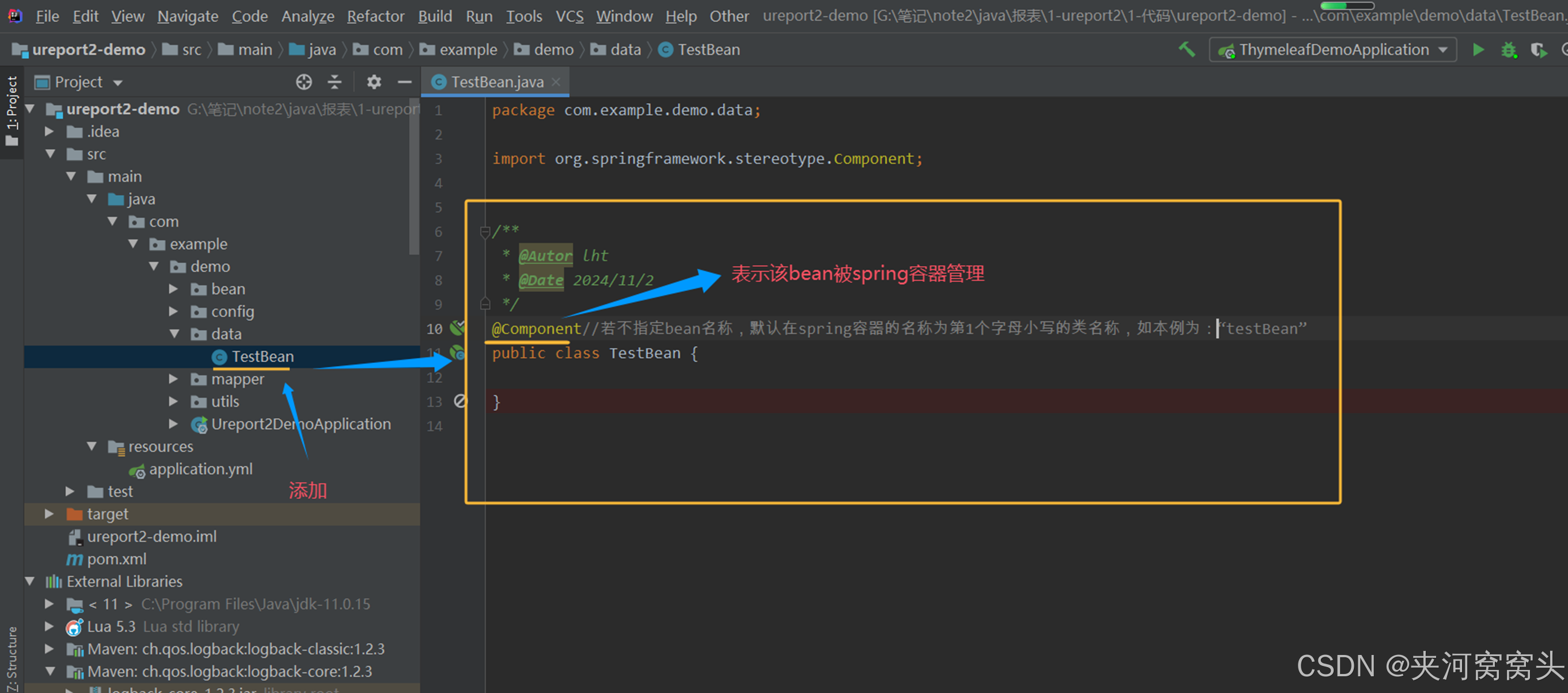The height and width of the screenshot is (693, 1568).
Task: Open the Project panel settings gear
Action: [374, 82]
